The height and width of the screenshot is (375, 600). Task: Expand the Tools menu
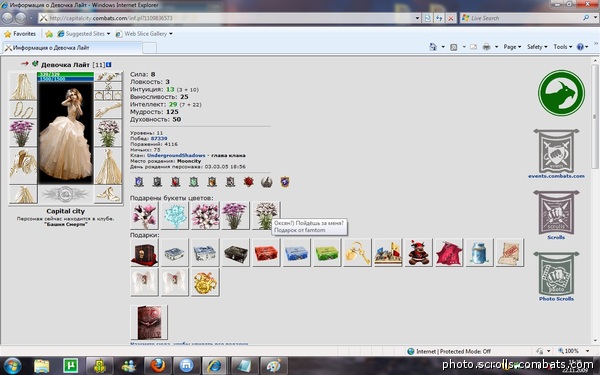[x=562, y=47]
